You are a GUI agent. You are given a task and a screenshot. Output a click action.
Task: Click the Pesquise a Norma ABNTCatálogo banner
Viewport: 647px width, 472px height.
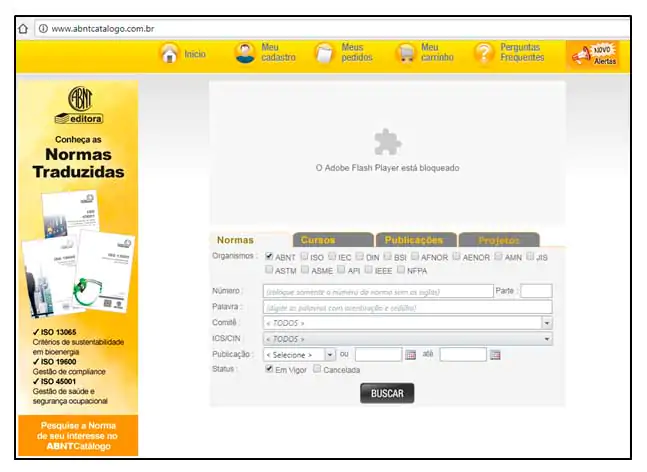coord(78,436)
